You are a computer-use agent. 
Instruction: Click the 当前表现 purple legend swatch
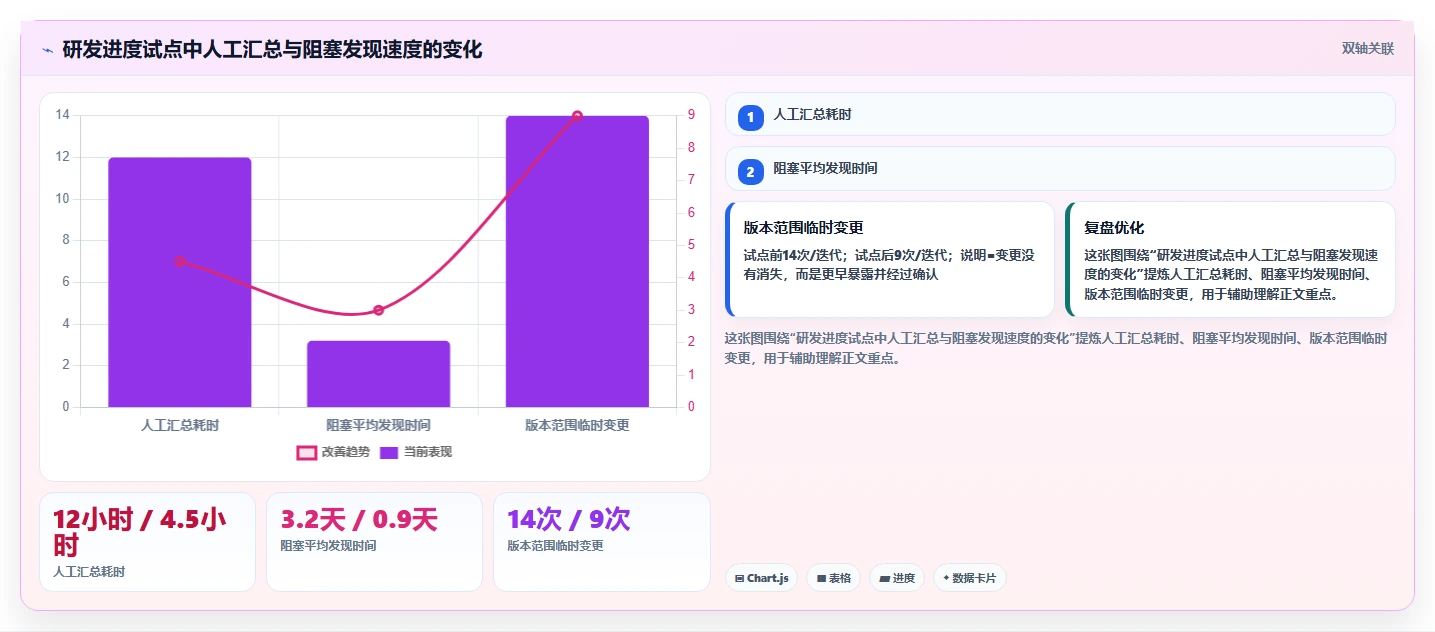(388, 452)
